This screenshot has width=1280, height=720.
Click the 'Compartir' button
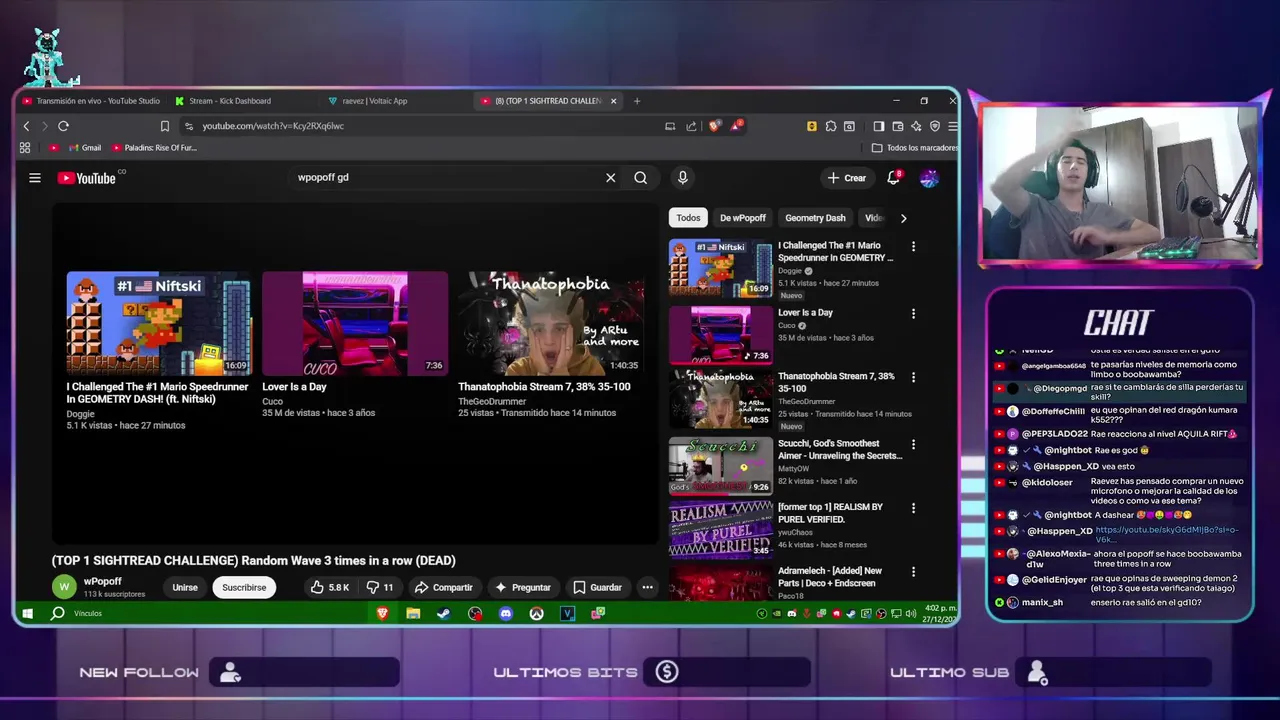pyautogui.click(x=443, y=587)
